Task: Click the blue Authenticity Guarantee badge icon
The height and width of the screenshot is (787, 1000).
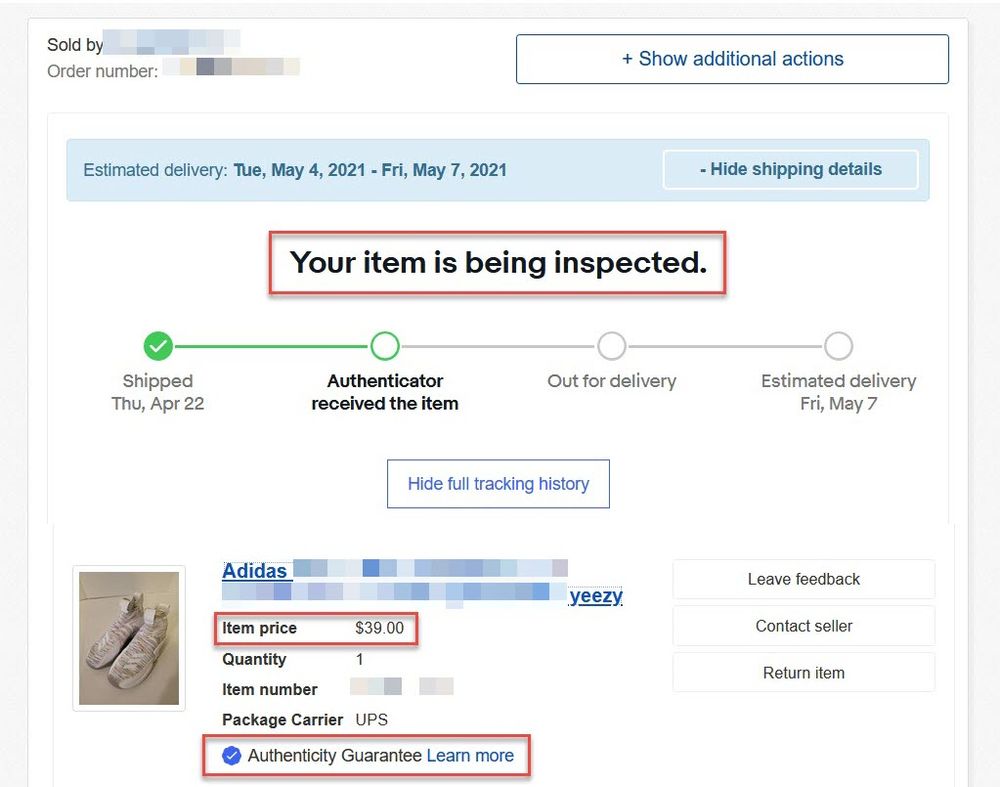Action: point(231,756)
